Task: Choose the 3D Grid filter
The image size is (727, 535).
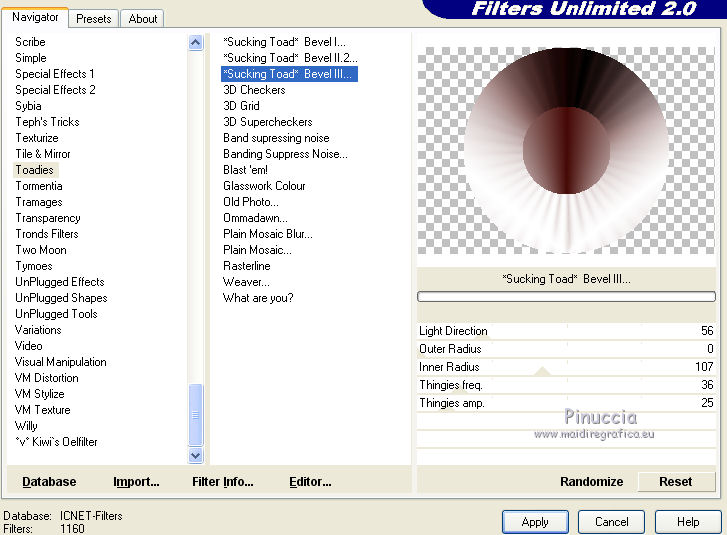Action: [x=241, y=106]
